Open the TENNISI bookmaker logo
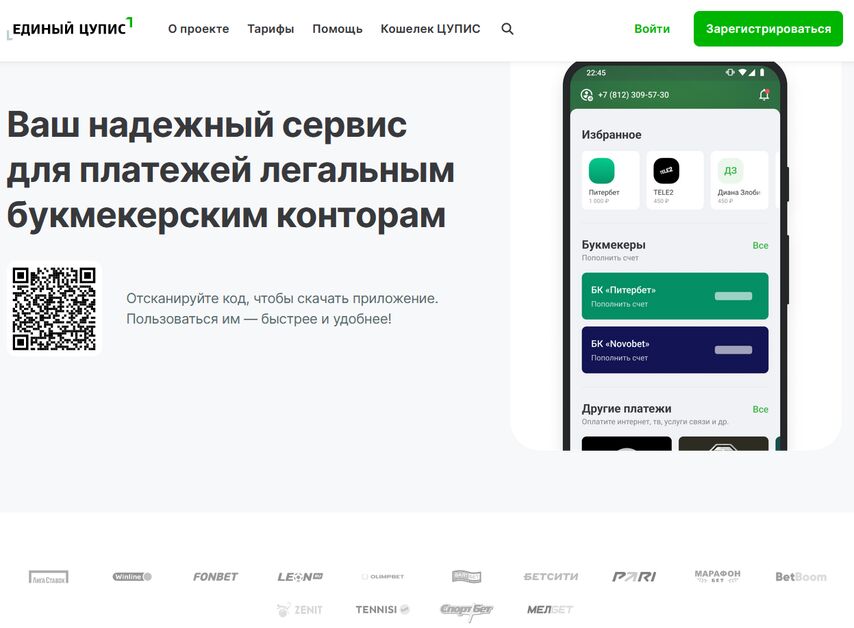The height and width of the screenshot is (628, 854). [382, 609]
